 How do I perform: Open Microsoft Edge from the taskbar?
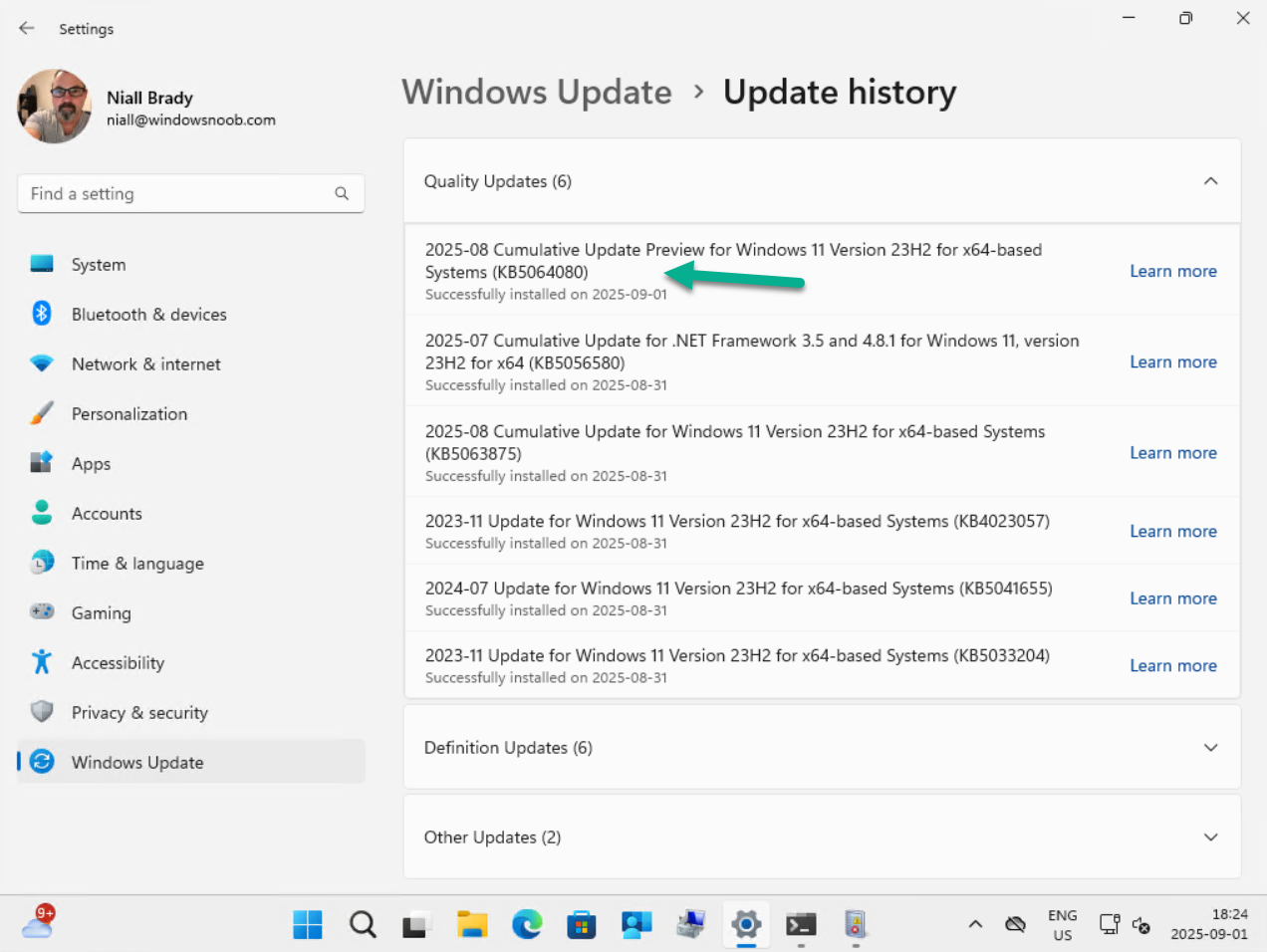pos(527,925)
